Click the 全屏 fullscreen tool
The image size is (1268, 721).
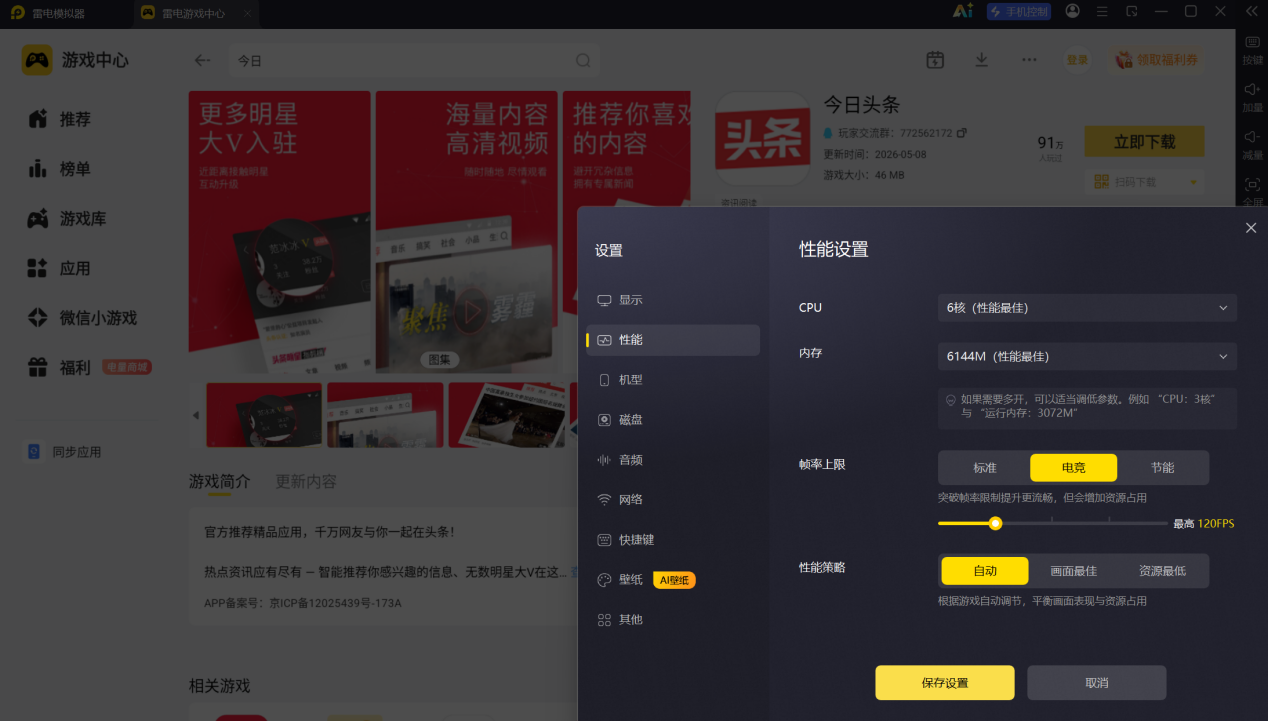[1252, 191]
